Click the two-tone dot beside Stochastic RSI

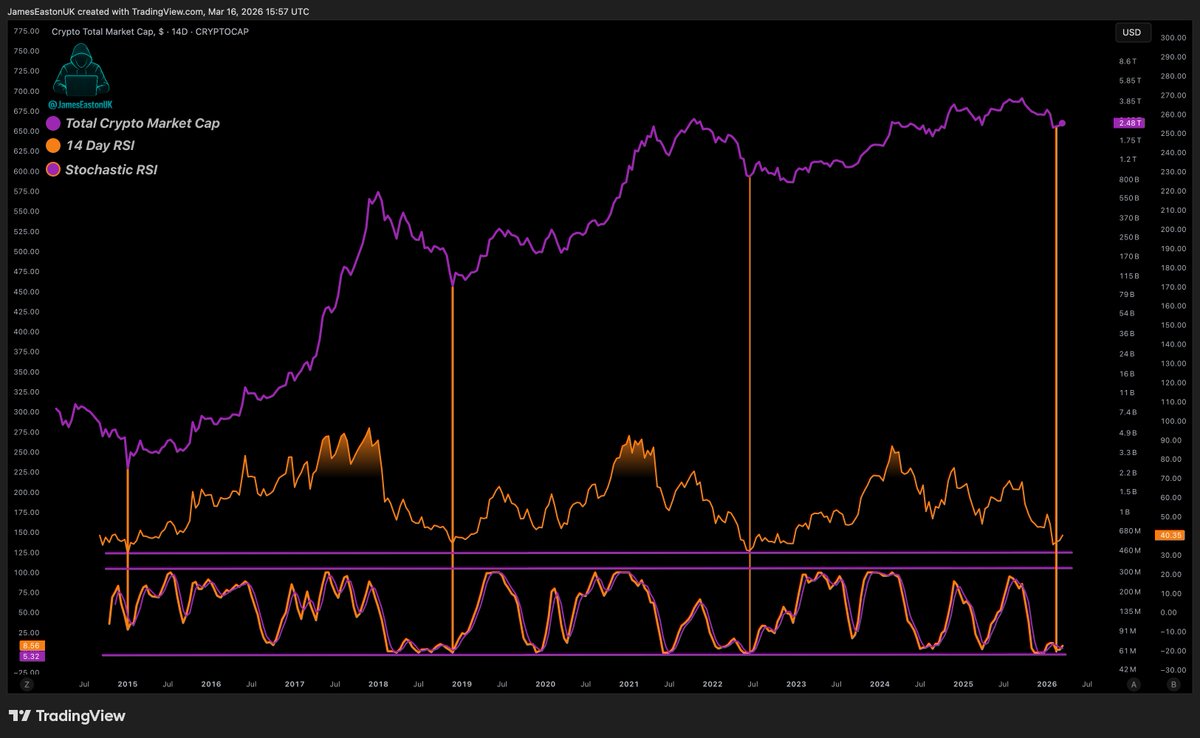pos(54,170)
